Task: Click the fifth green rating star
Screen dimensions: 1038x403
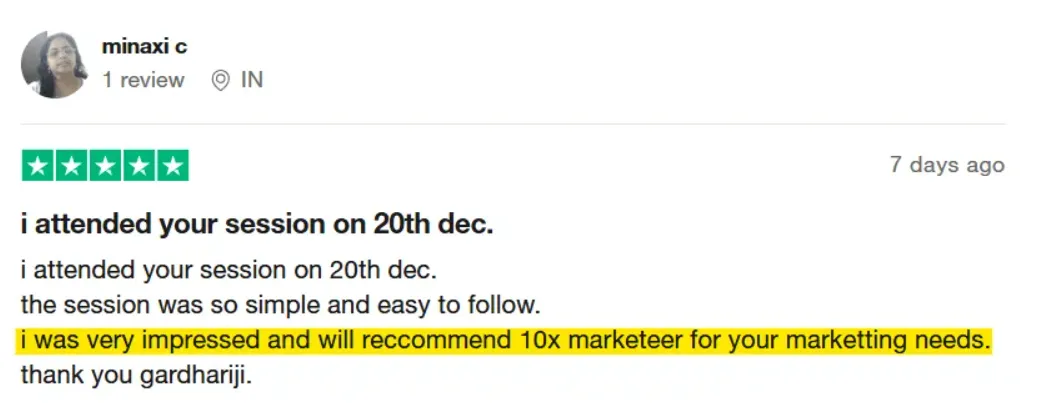Action: [172, 166]
